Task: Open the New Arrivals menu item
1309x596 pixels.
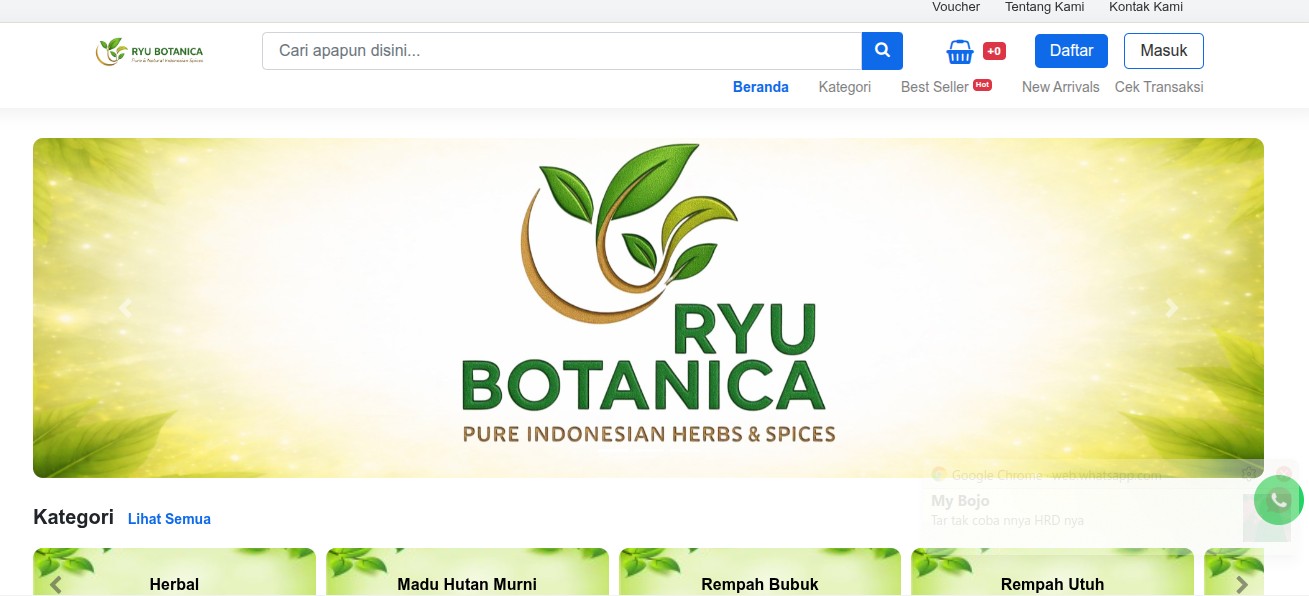Action: (x=1061, y=87)
